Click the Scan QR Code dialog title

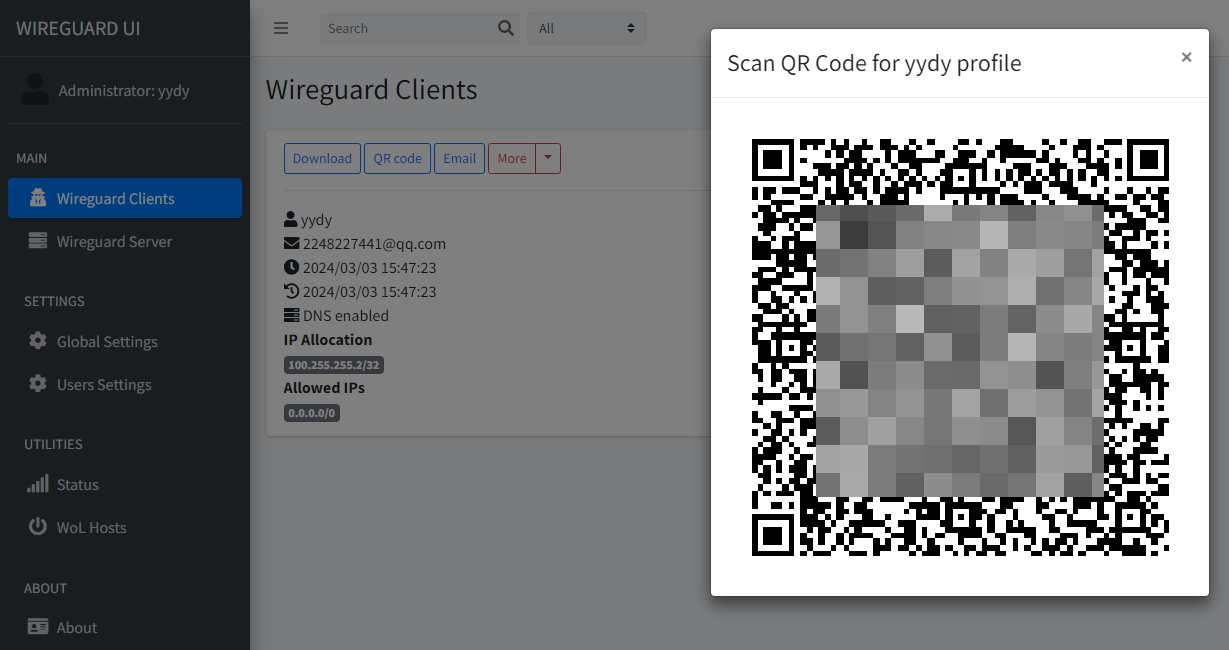click(874, 63)
